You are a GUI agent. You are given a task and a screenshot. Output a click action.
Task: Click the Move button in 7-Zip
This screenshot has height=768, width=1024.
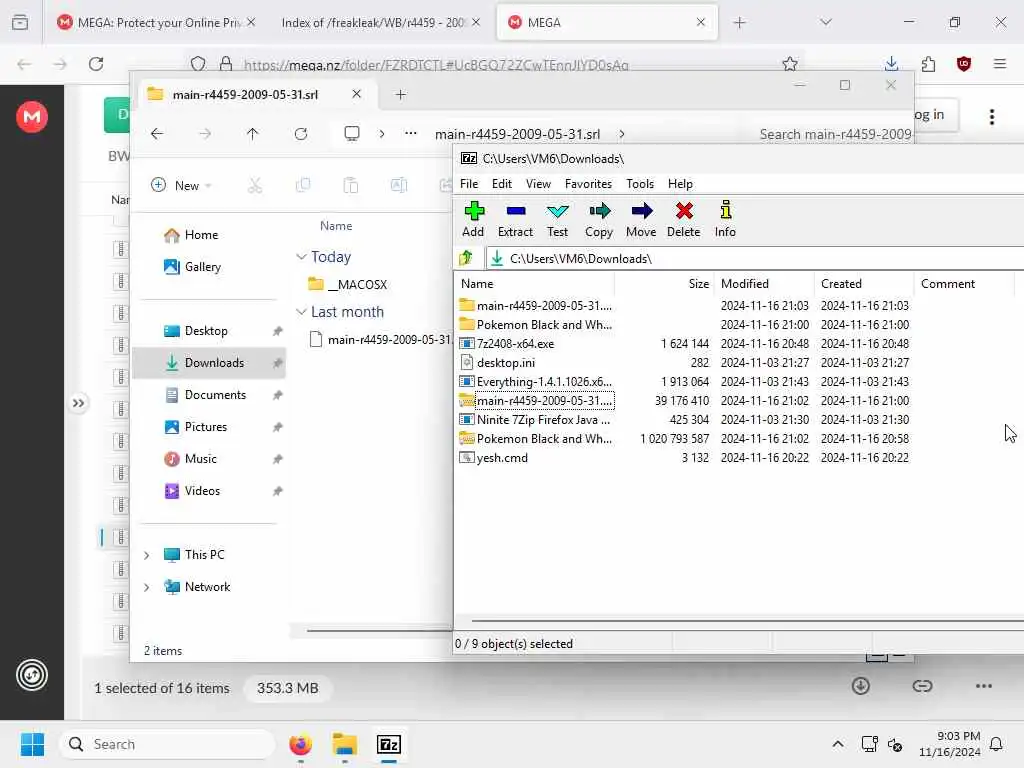pos(641,219)
